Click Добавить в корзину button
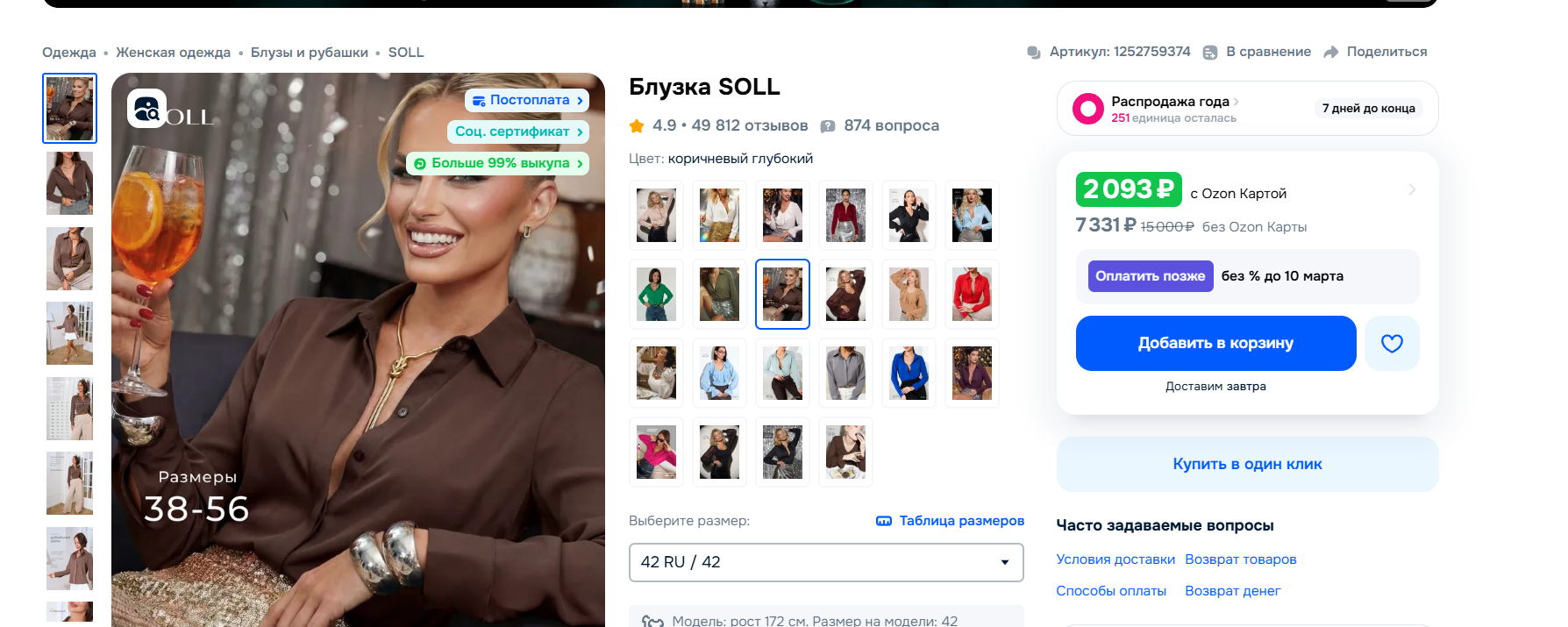Viewport: 1568px width, 627px height. 1215,343
